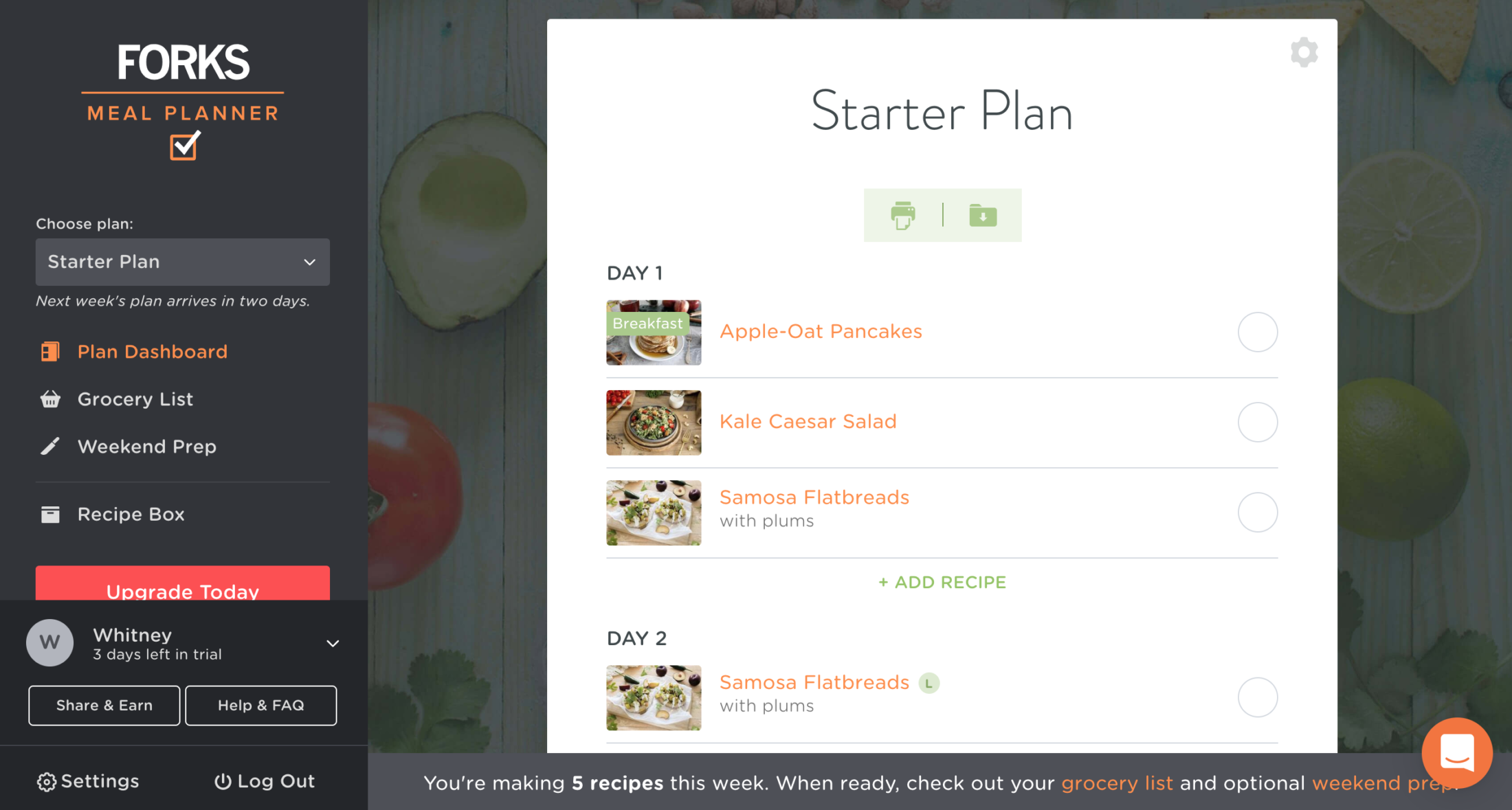Check off Kale Caesar Salad

(1257, 423)
